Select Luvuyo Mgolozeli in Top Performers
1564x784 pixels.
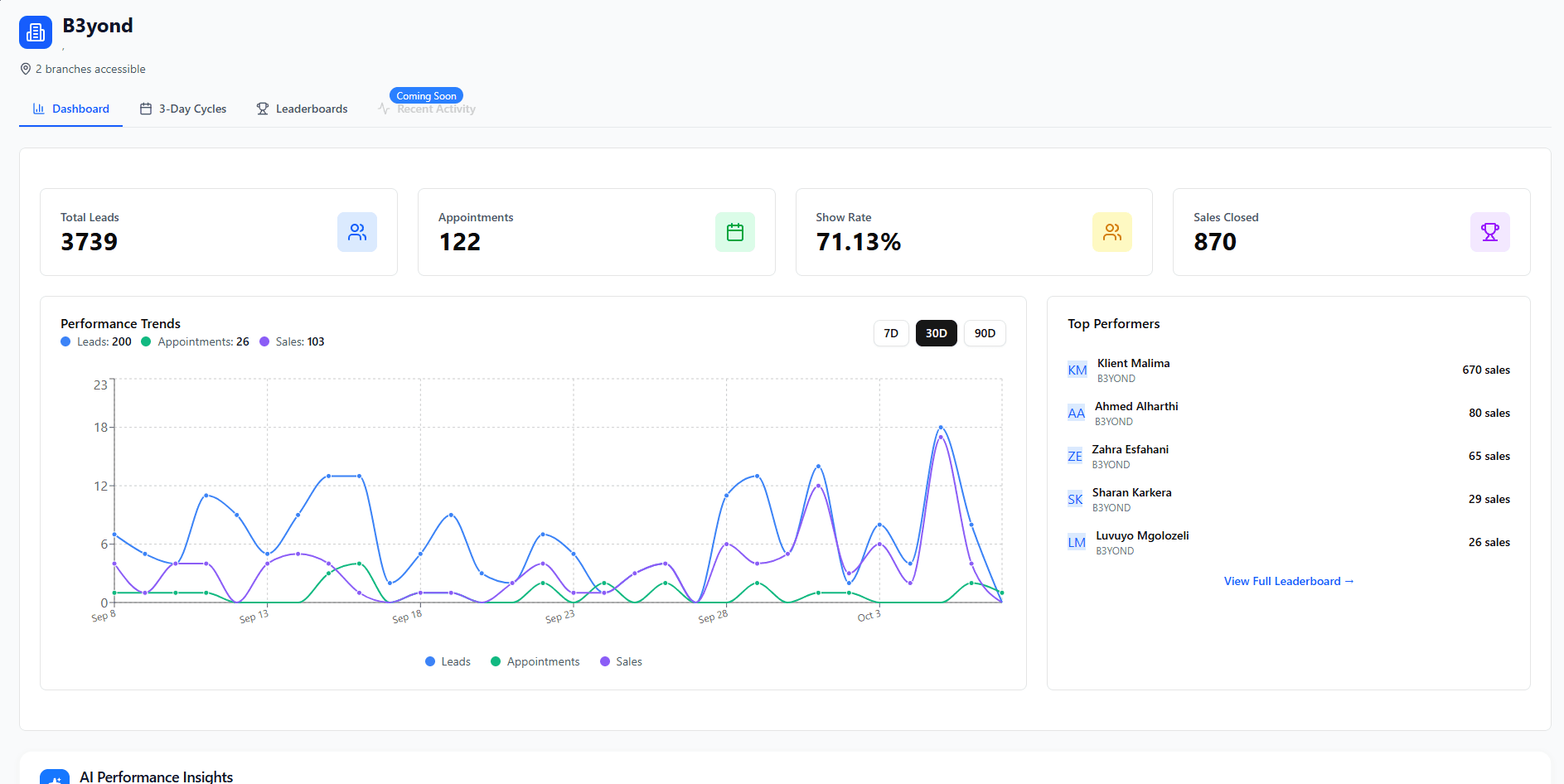coord(1289,543)
